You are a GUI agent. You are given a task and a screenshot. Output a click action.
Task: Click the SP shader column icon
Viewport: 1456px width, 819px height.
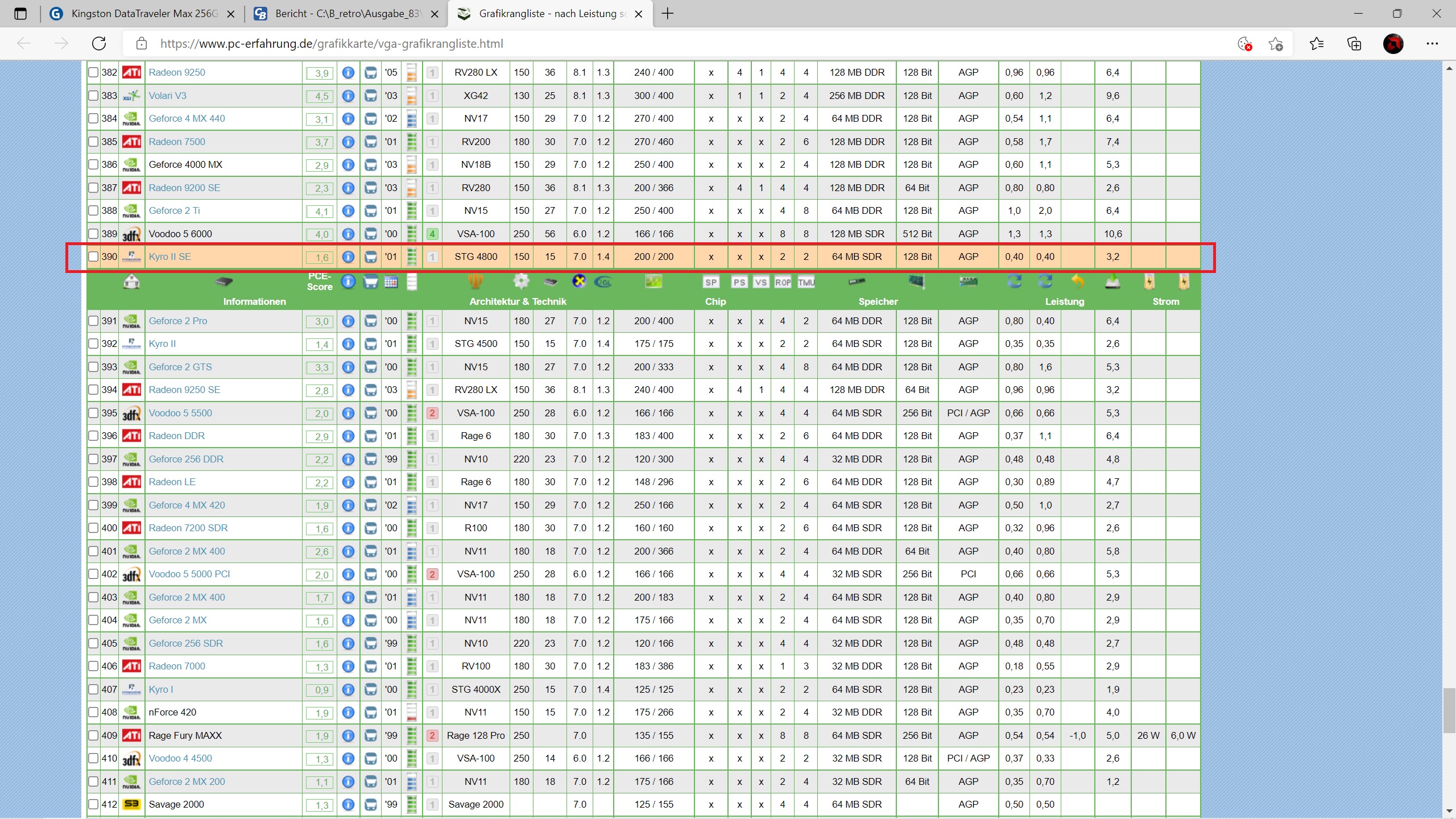(x=711, y=282)
